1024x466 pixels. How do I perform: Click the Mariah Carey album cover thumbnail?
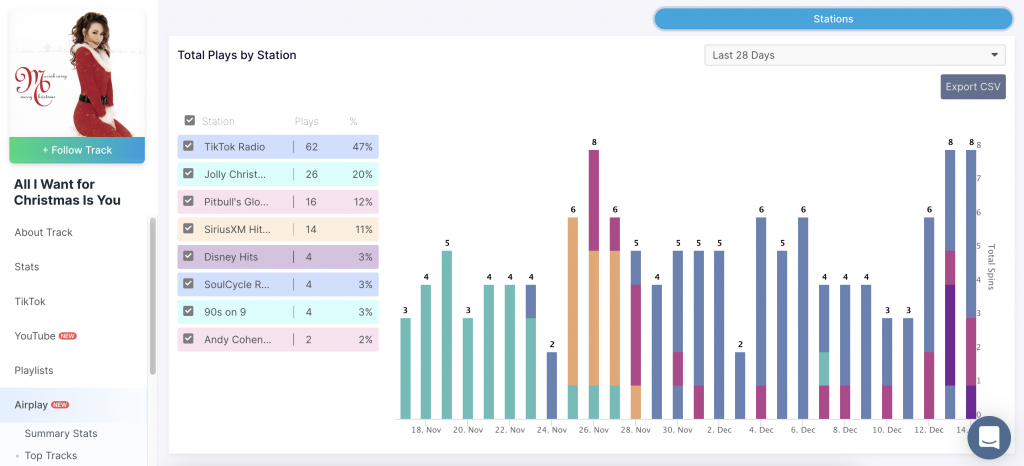tap(77, 73)
